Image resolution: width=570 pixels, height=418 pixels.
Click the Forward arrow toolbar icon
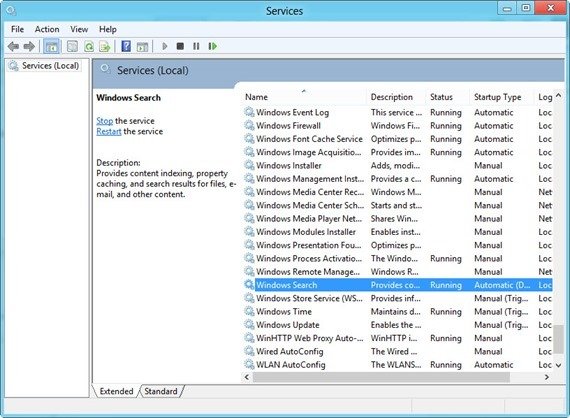coord(29,47)
